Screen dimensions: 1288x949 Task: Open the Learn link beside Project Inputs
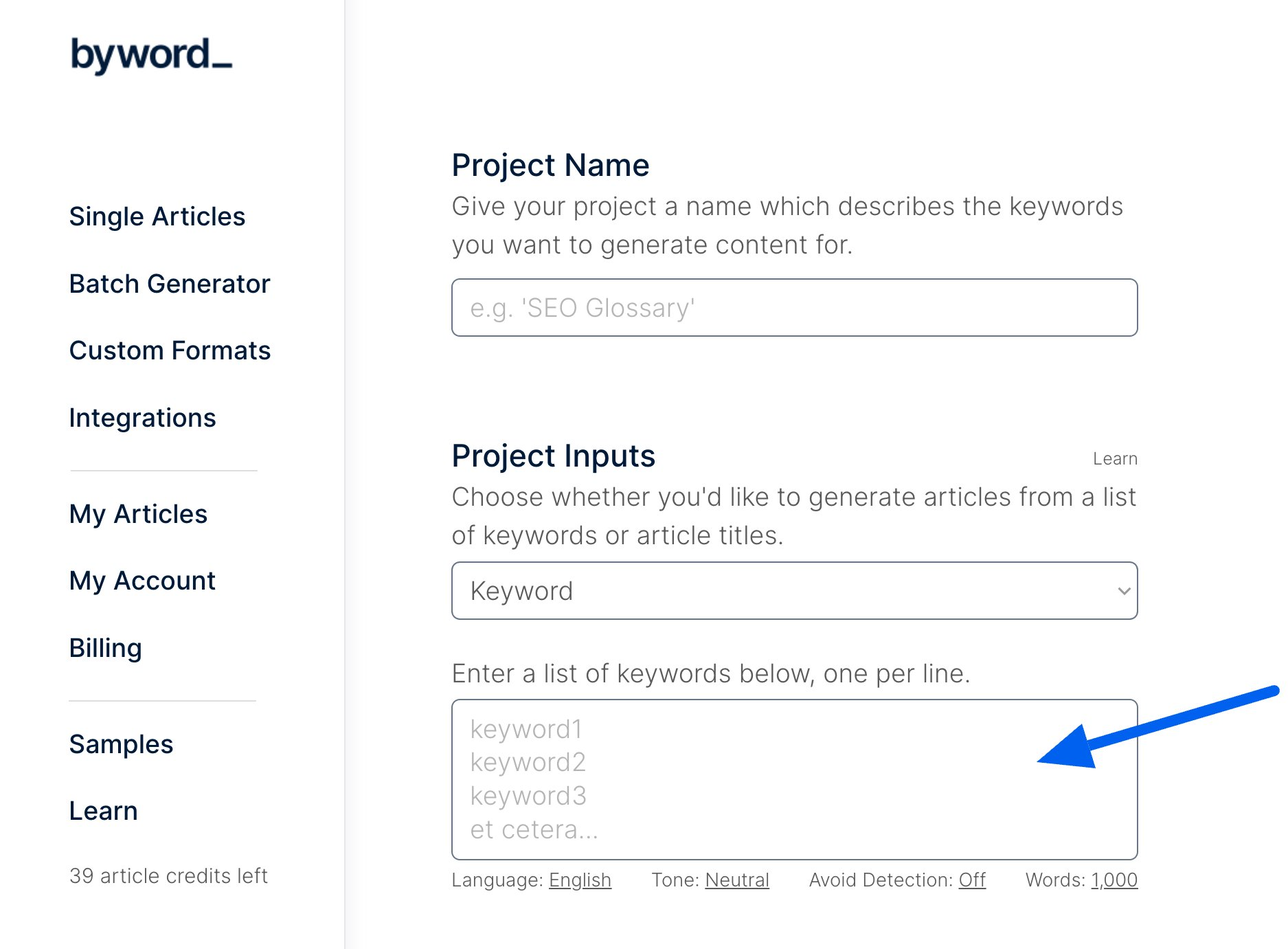point(1115,459)
